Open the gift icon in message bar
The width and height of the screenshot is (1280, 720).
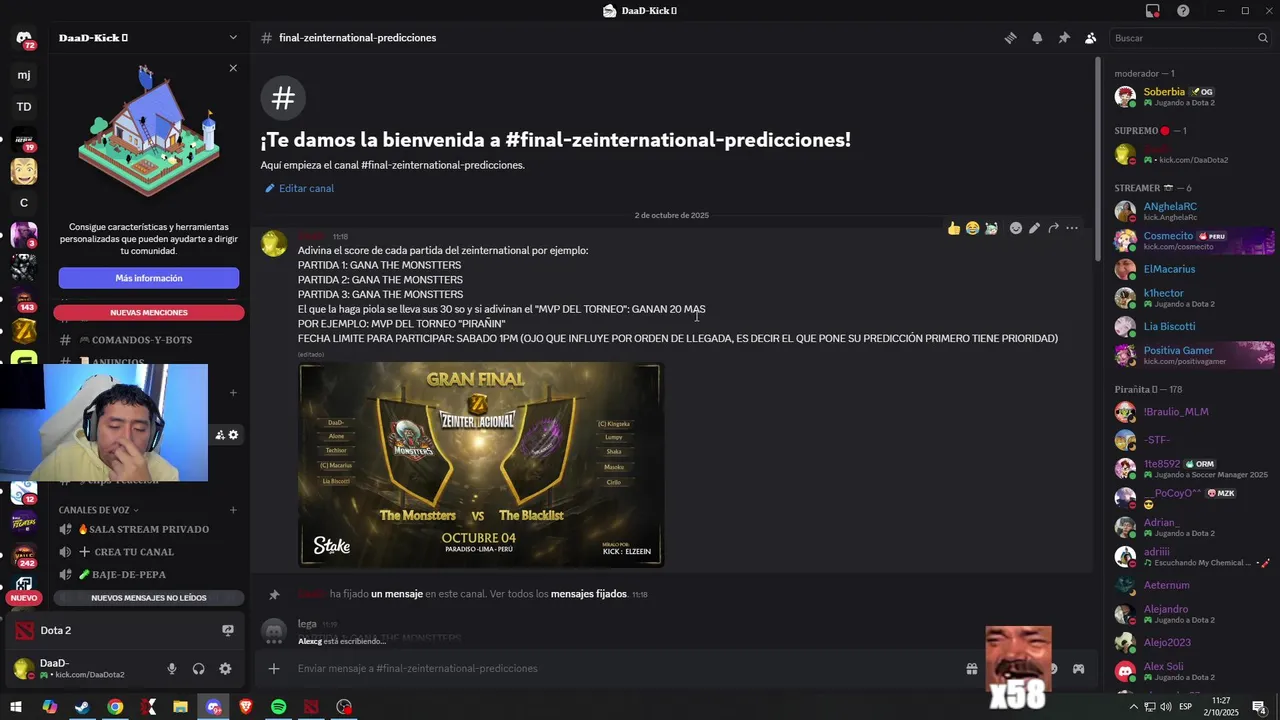coord(971,669)
